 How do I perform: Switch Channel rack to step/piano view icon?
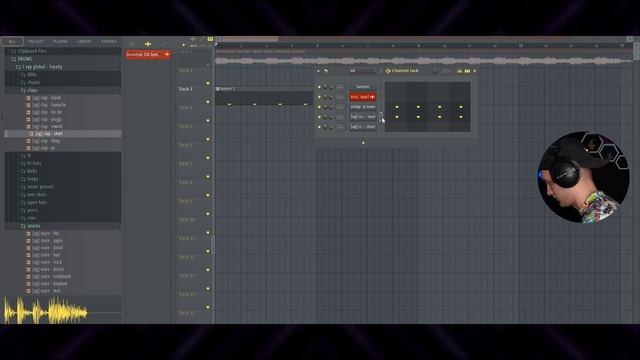pyautogui.click(x=467, y=71)
